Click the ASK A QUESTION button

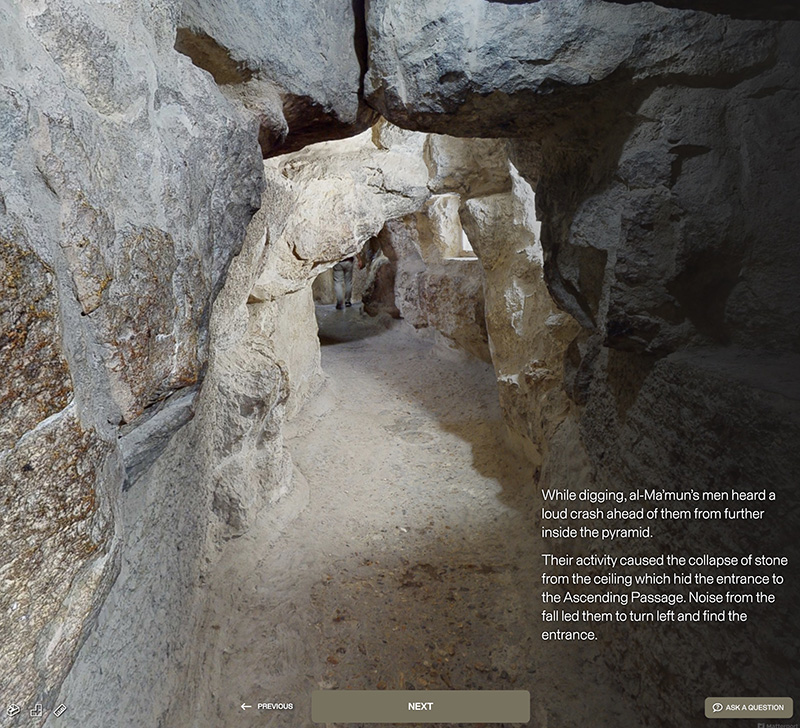[x=748, y=708]
